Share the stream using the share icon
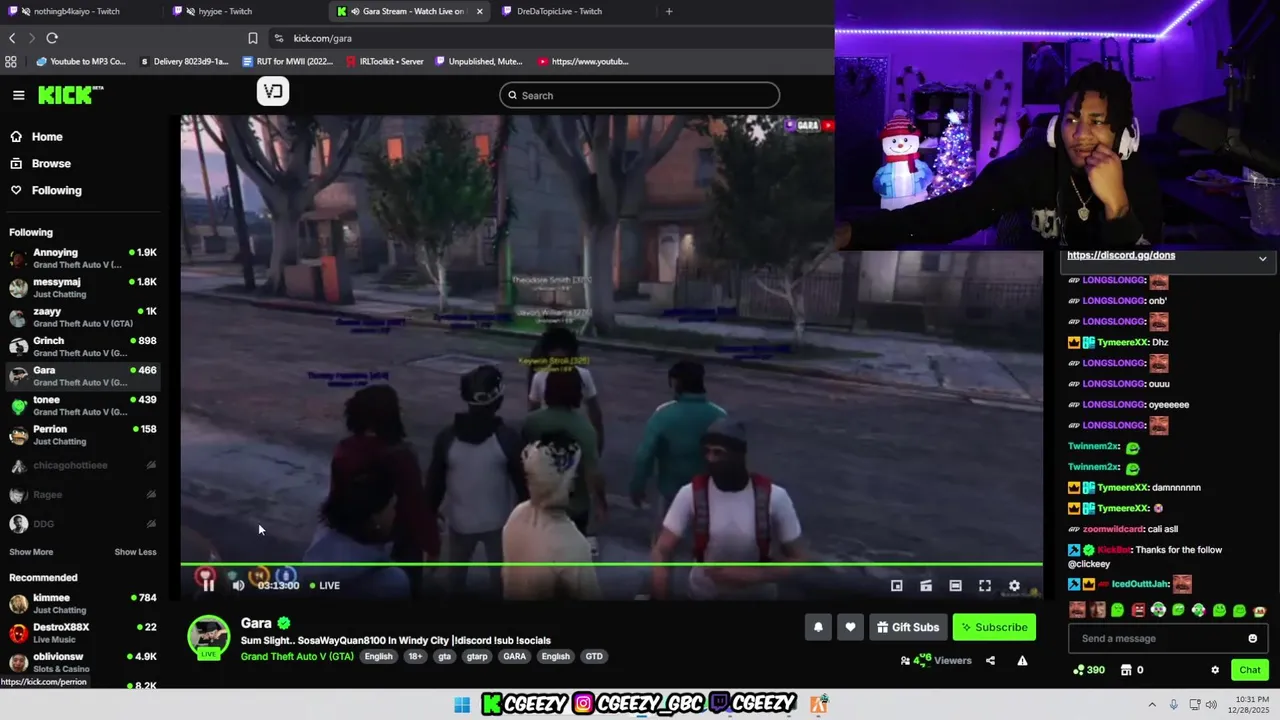This screenshot has width=1280, height=720. 990,660
